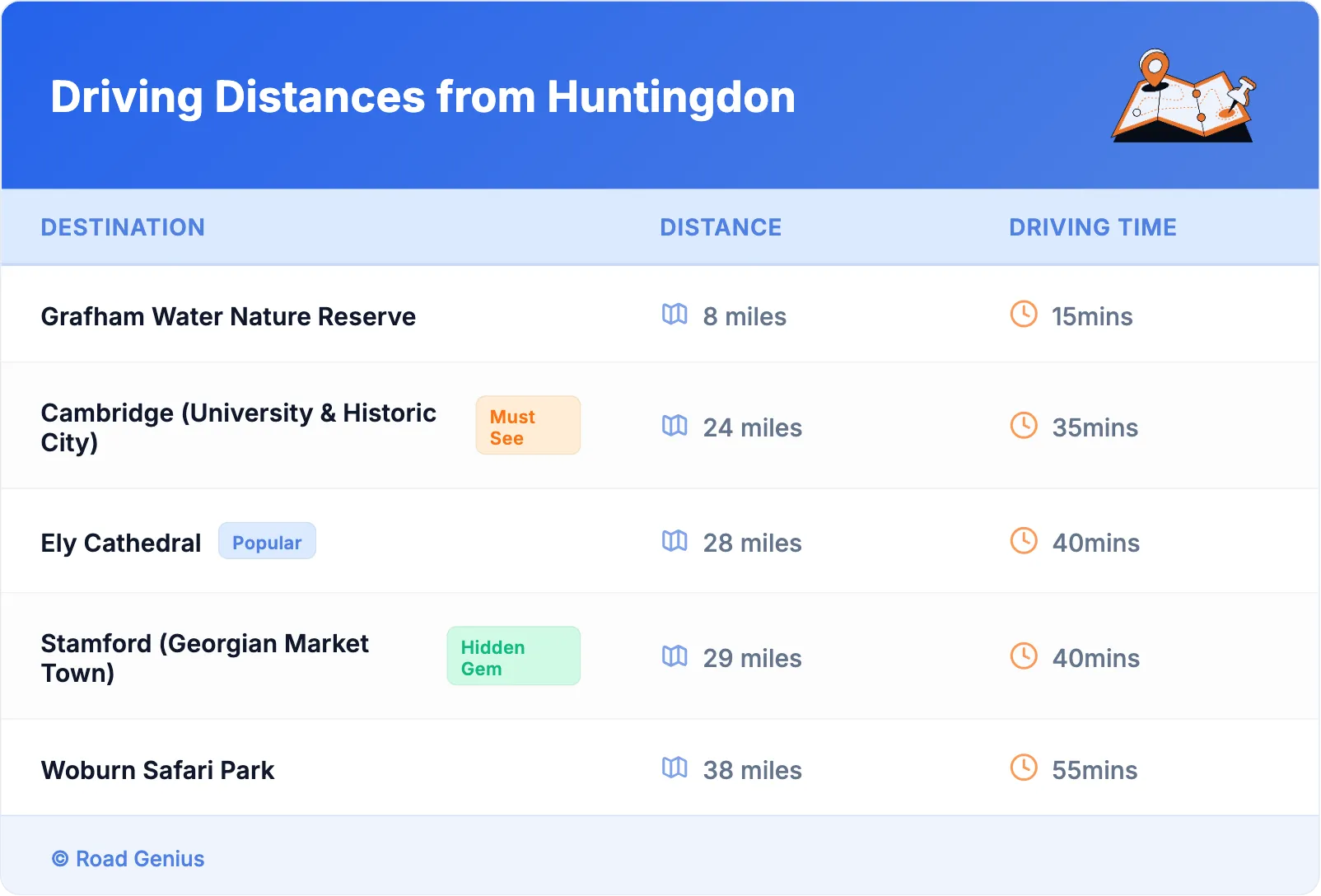Select Cambridge (University & Historic City) destination
1321x896 pixels.
tap(239, 427)
